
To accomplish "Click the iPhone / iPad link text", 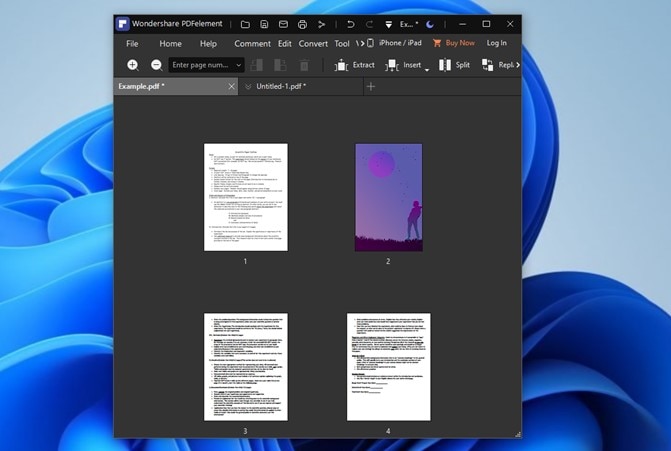I will coord(400,43).
